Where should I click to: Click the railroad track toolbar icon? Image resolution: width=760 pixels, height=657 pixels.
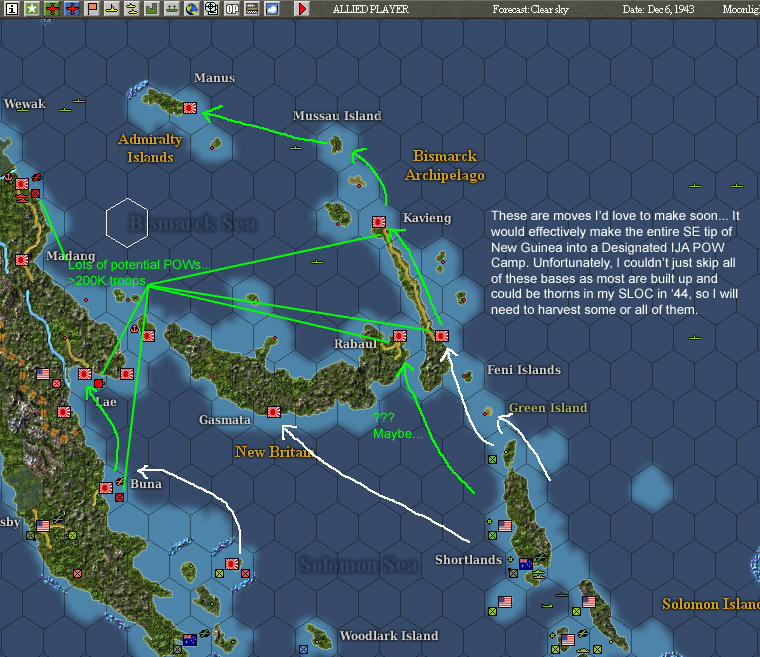coord(252,9)
